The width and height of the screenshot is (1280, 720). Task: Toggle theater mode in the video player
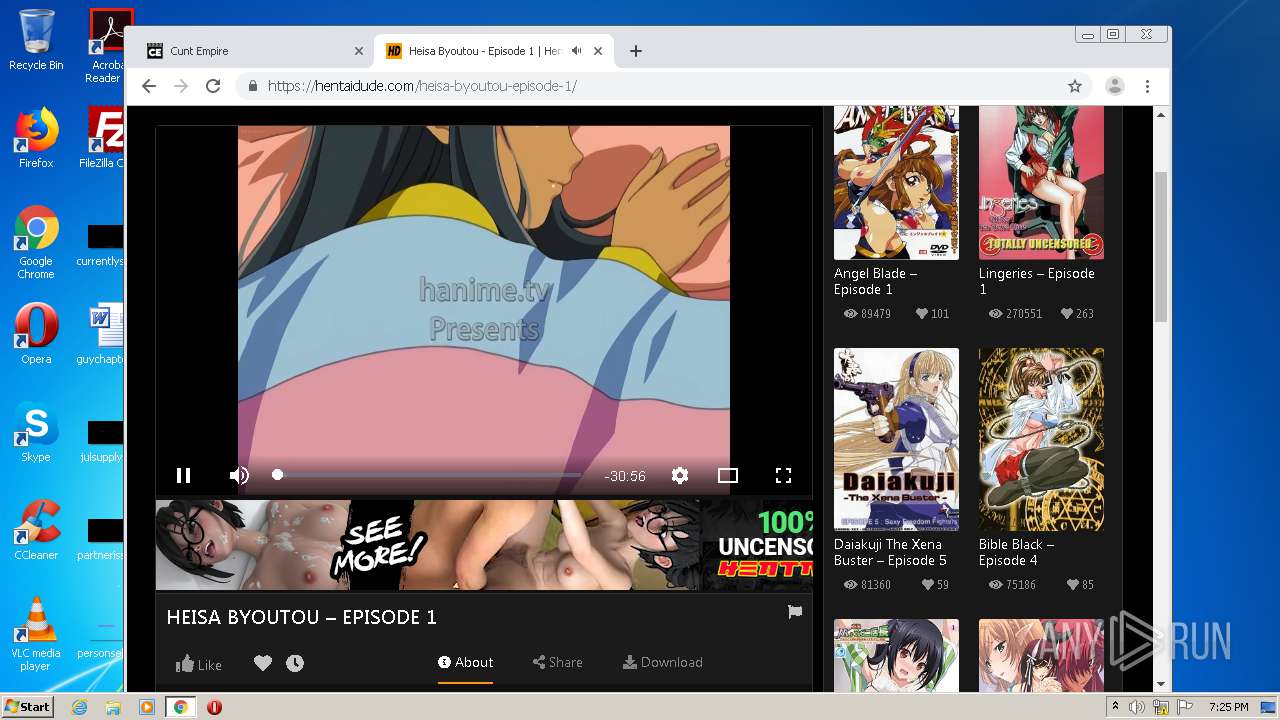tap(728, 476)
